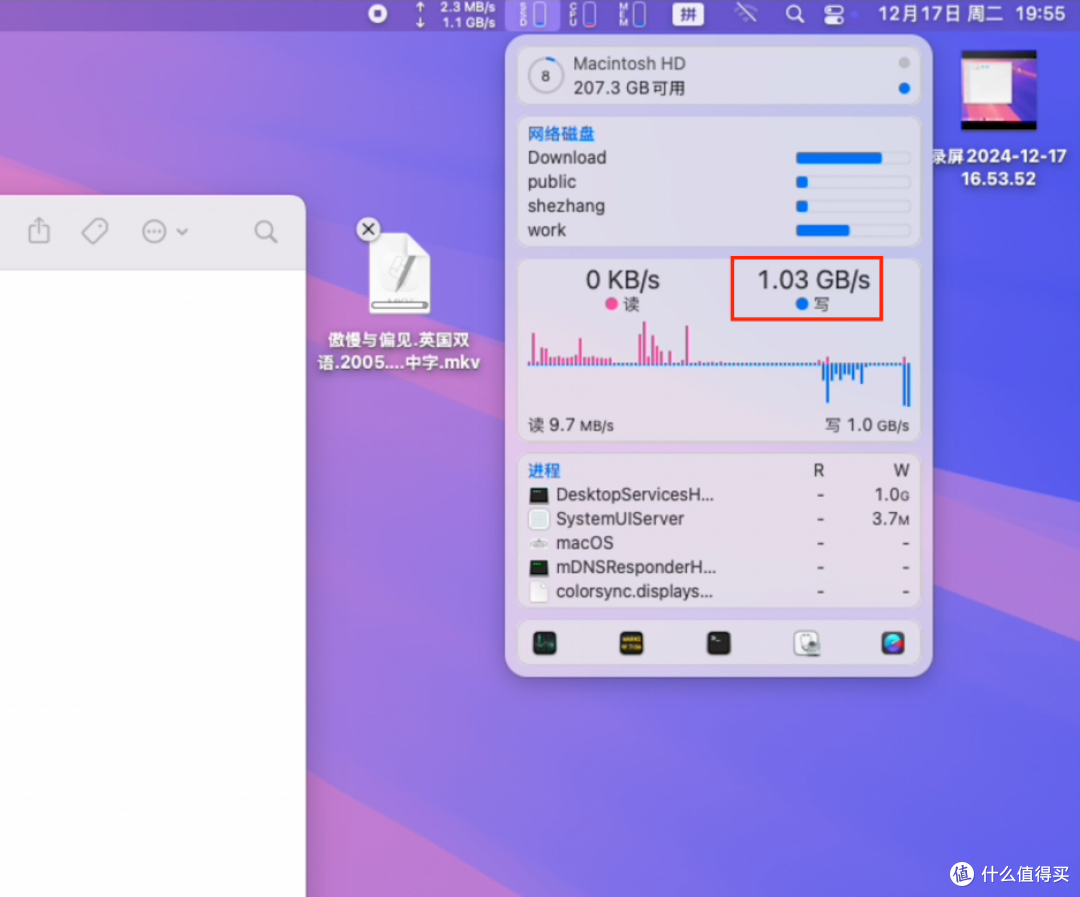The image size is (1080, 897).
Task: Select the mkv file icon on the desktop
Action: tap(399, 274)
